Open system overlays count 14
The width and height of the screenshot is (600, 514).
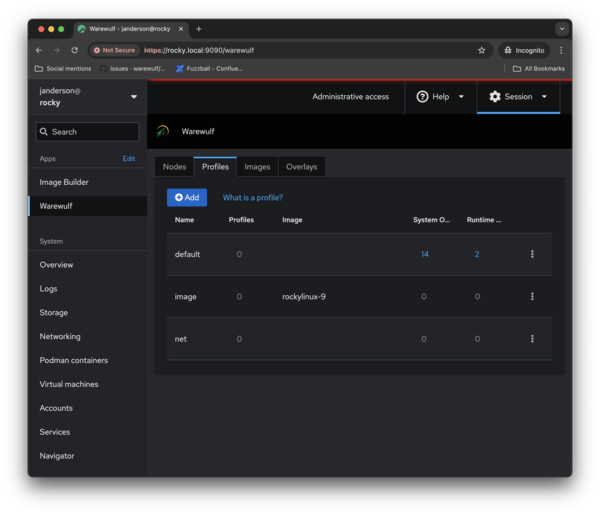[425, 254]
